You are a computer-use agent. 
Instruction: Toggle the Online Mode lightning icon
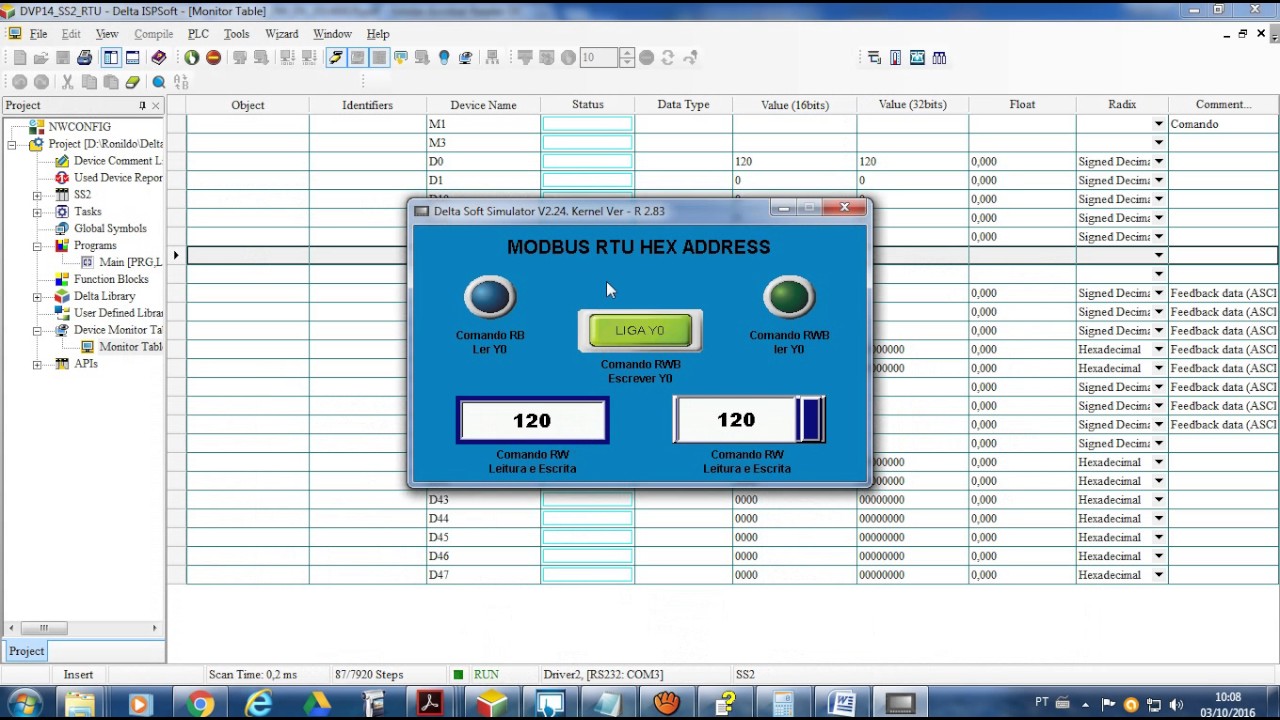(336, 58)
